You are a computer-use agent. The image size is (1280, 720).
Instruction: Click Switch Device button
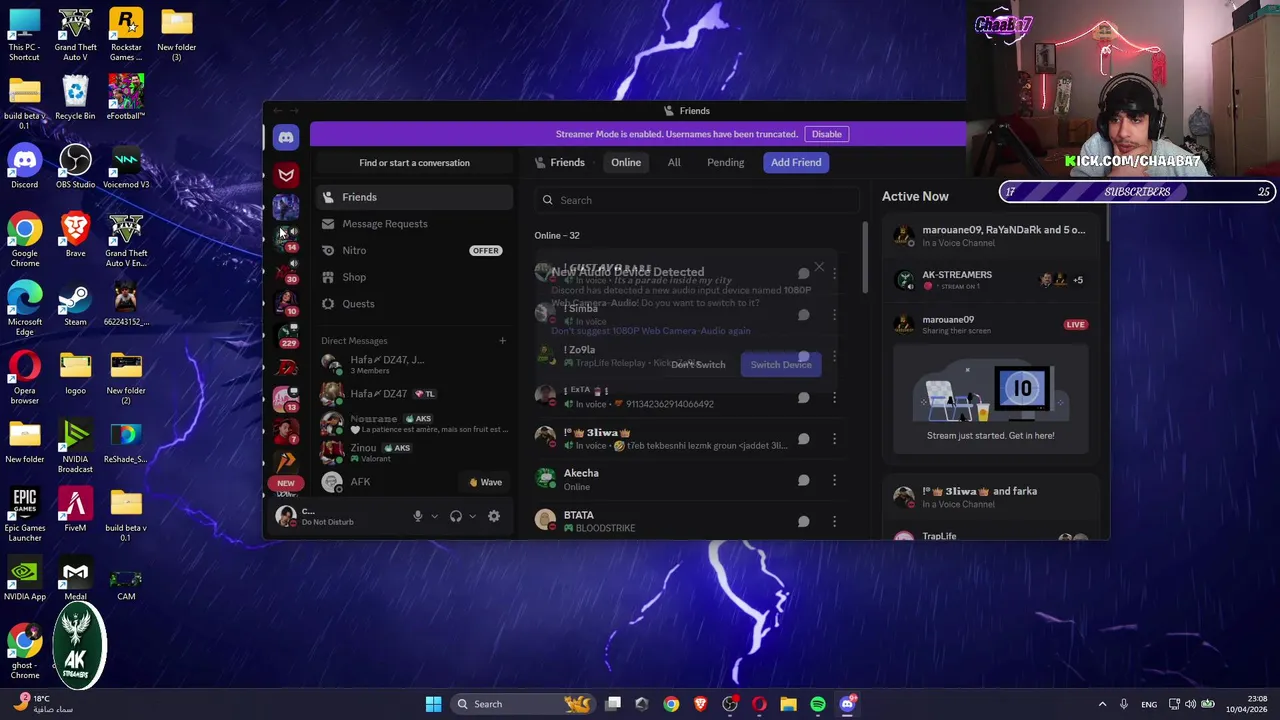click(x=781, y=365)
